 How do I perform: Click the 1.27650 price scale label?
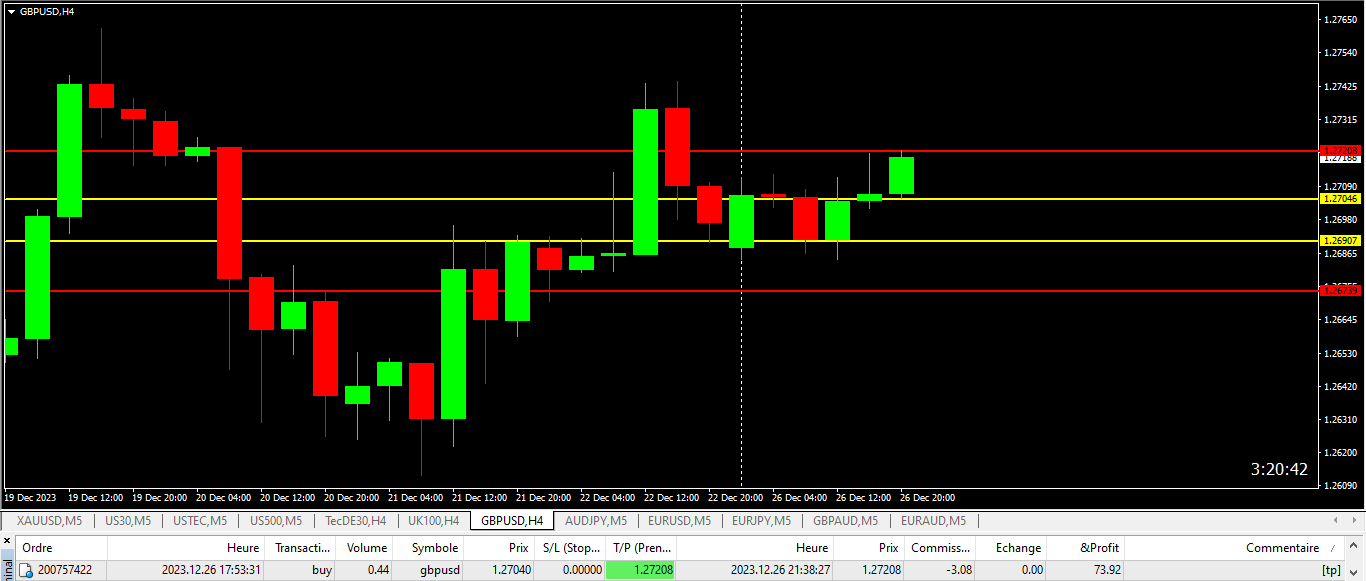[1340, 19]
